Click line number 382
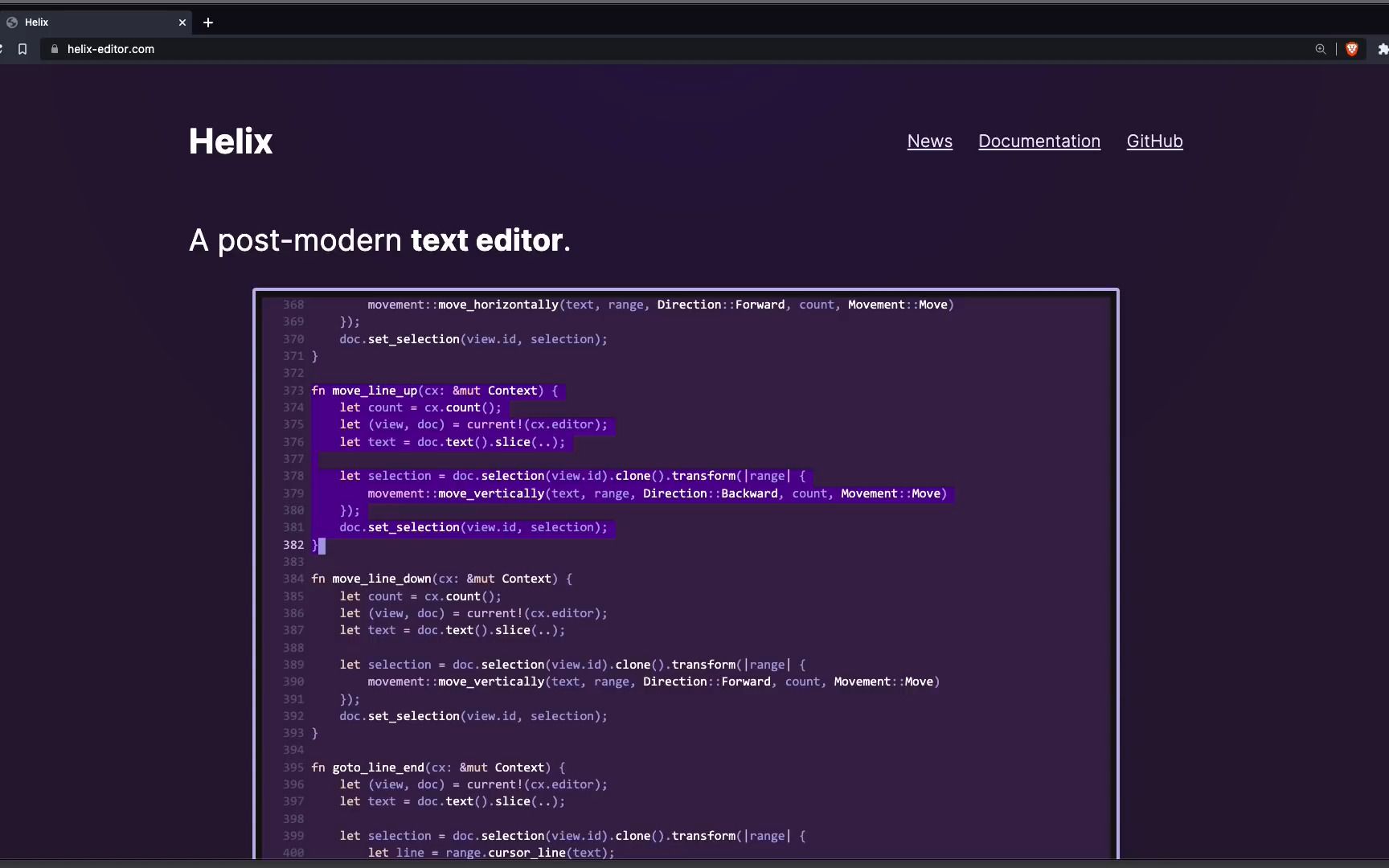 [x=293, y=545]
